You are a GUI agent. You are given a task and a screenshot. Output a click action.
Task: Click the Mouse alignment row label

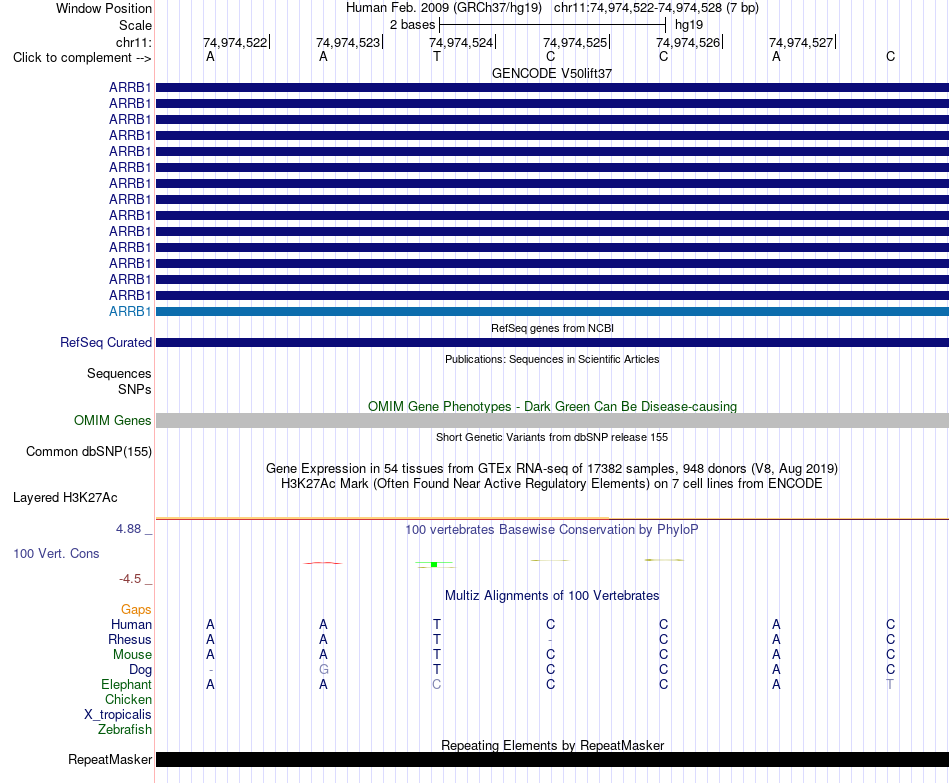pyautogui.click(x=132, y=655)
